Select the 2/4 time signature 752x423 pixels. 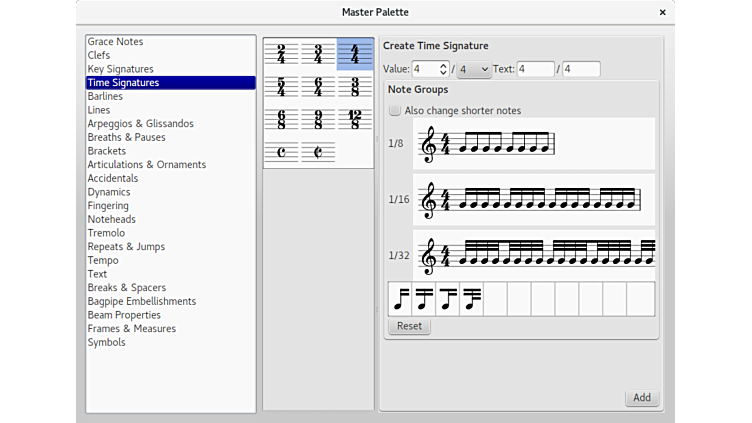coord(281,54)
